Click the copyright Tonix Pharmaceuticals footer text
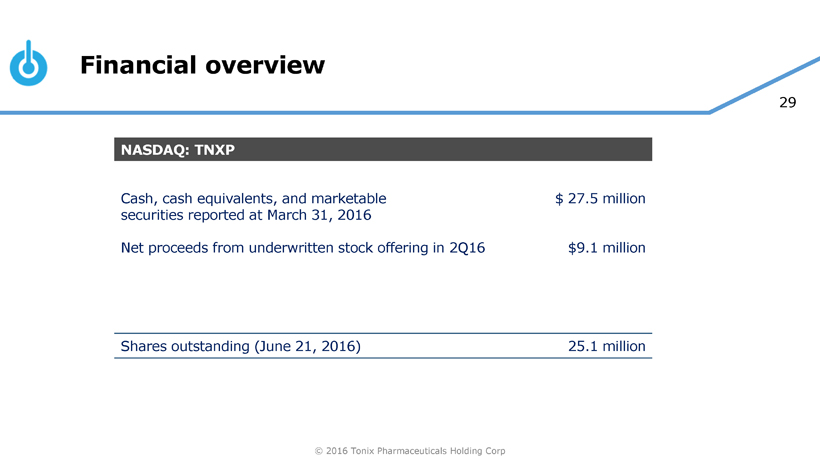 410,451
